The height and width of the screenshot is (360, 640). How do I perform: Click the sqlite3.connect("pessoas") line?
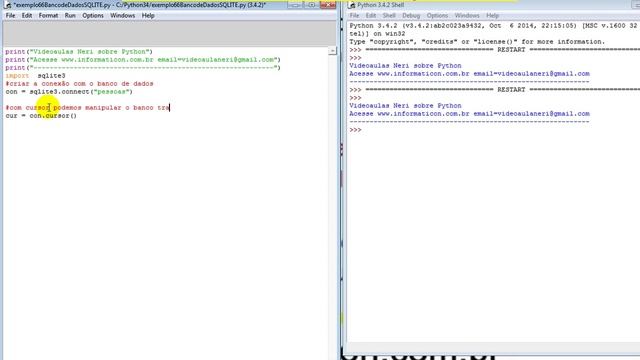[x=69, y=92]
